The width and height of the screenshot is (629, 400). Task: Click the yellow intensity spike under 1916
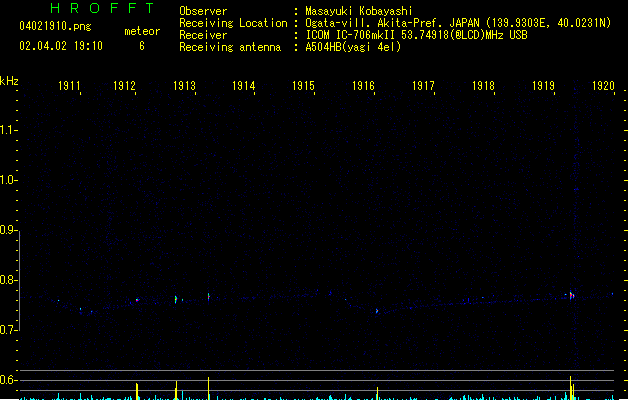pos(377,393)
